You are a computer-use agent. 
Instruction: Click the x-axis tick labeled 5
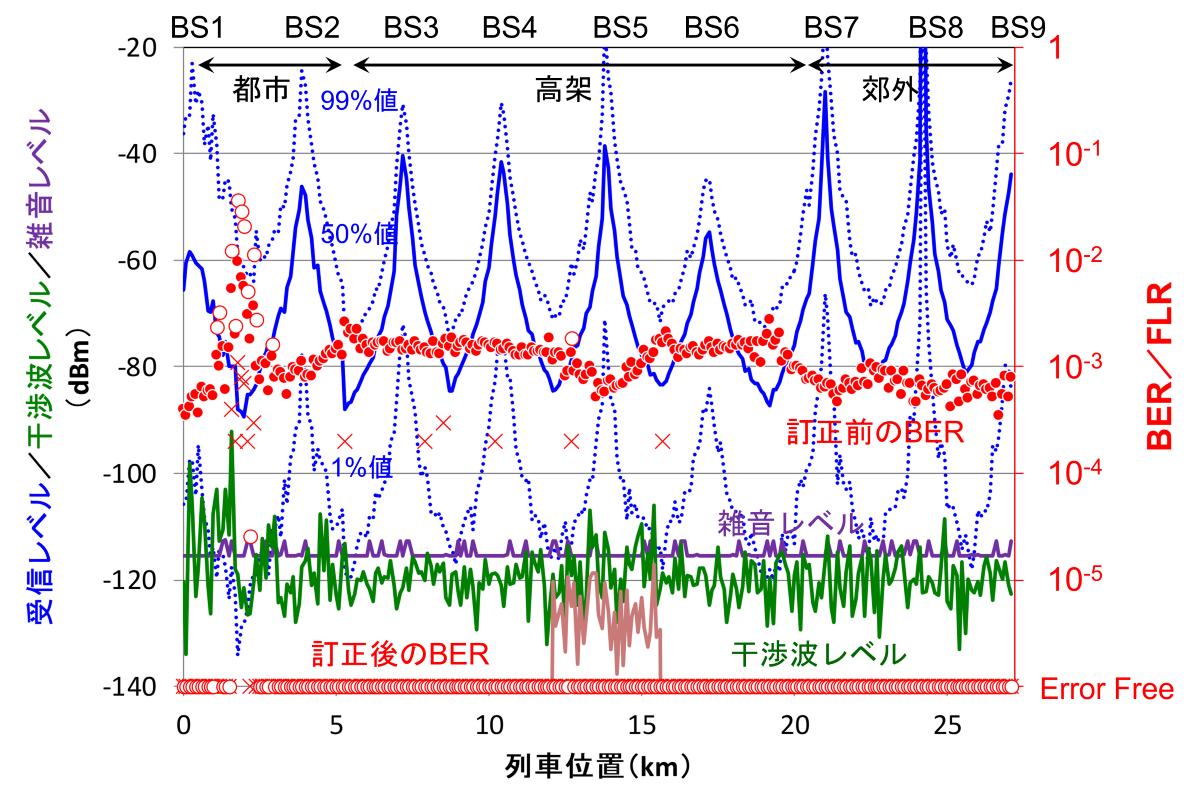click(x=336, y=723)
